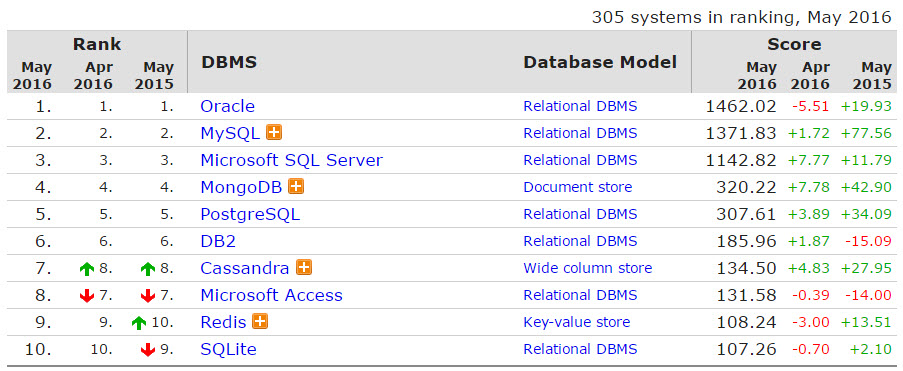Image resolution: width=903 pixels, height=371 pixels.
Task: Follow the Key-value store link
Action: click(577, 322)
